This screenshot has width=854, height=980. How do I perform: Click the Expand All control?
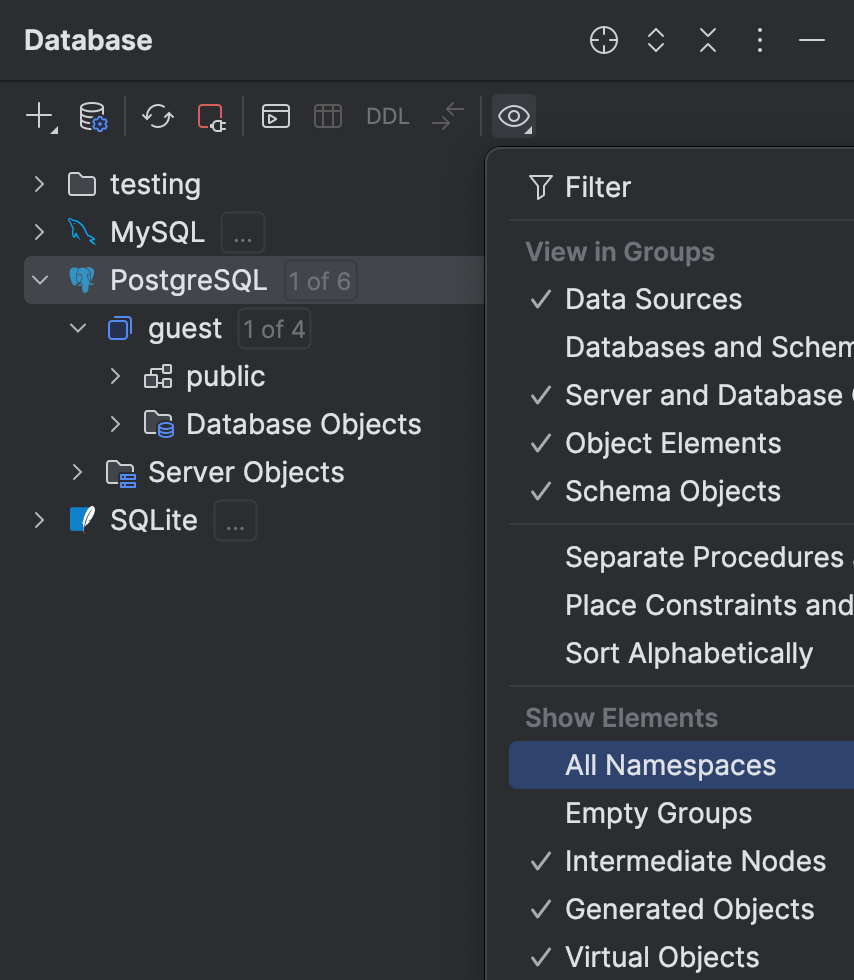tap(655, 41)
